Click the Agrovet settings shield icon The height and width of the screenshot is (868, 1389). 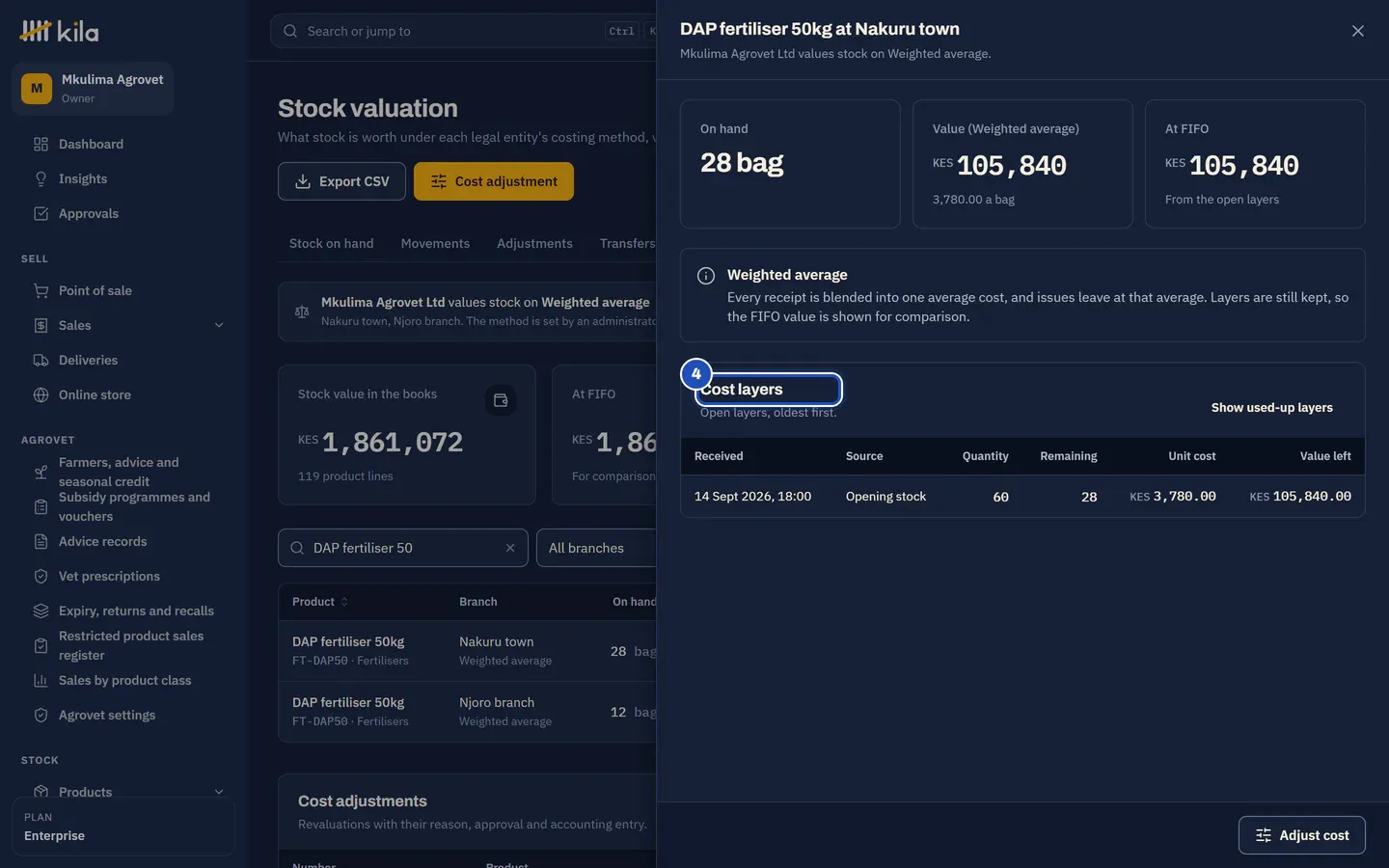click(x=41, y=716)
